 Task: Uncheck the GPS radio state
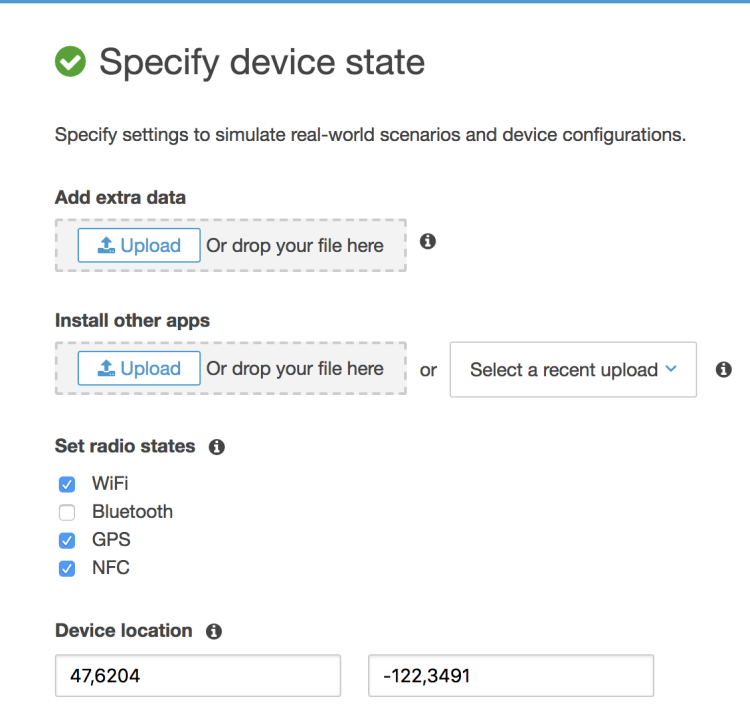(x=67, y=541)
